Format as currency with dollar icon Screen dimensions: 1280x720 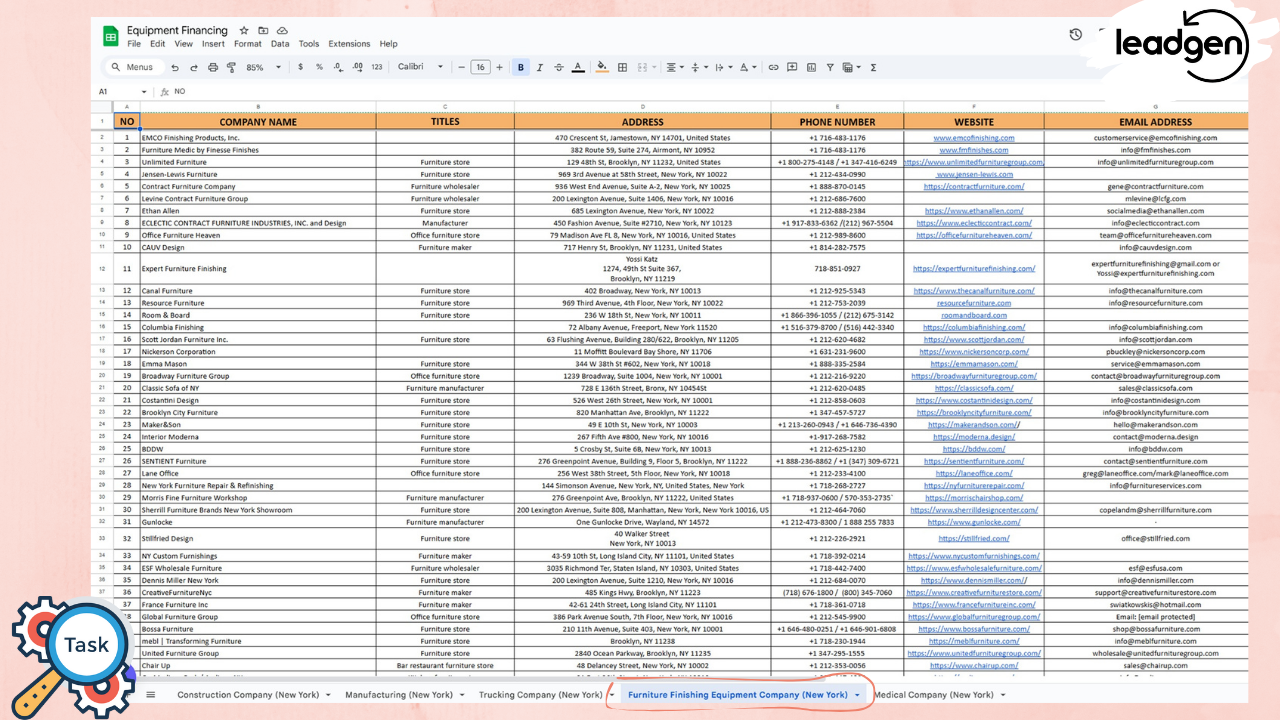(301, 68)
